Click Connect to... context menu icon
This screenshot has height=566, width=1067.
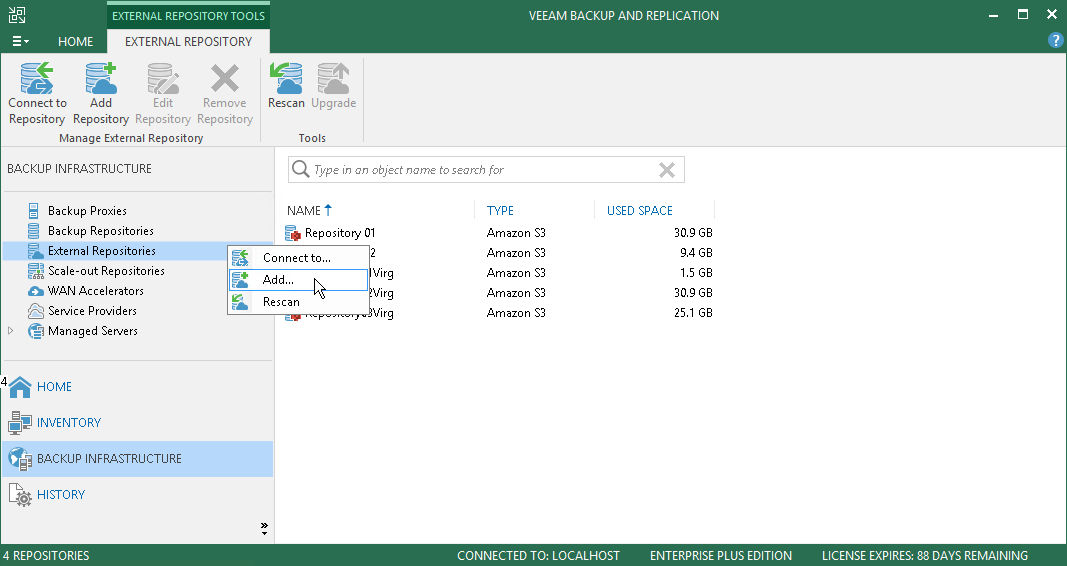click(240, 258)
